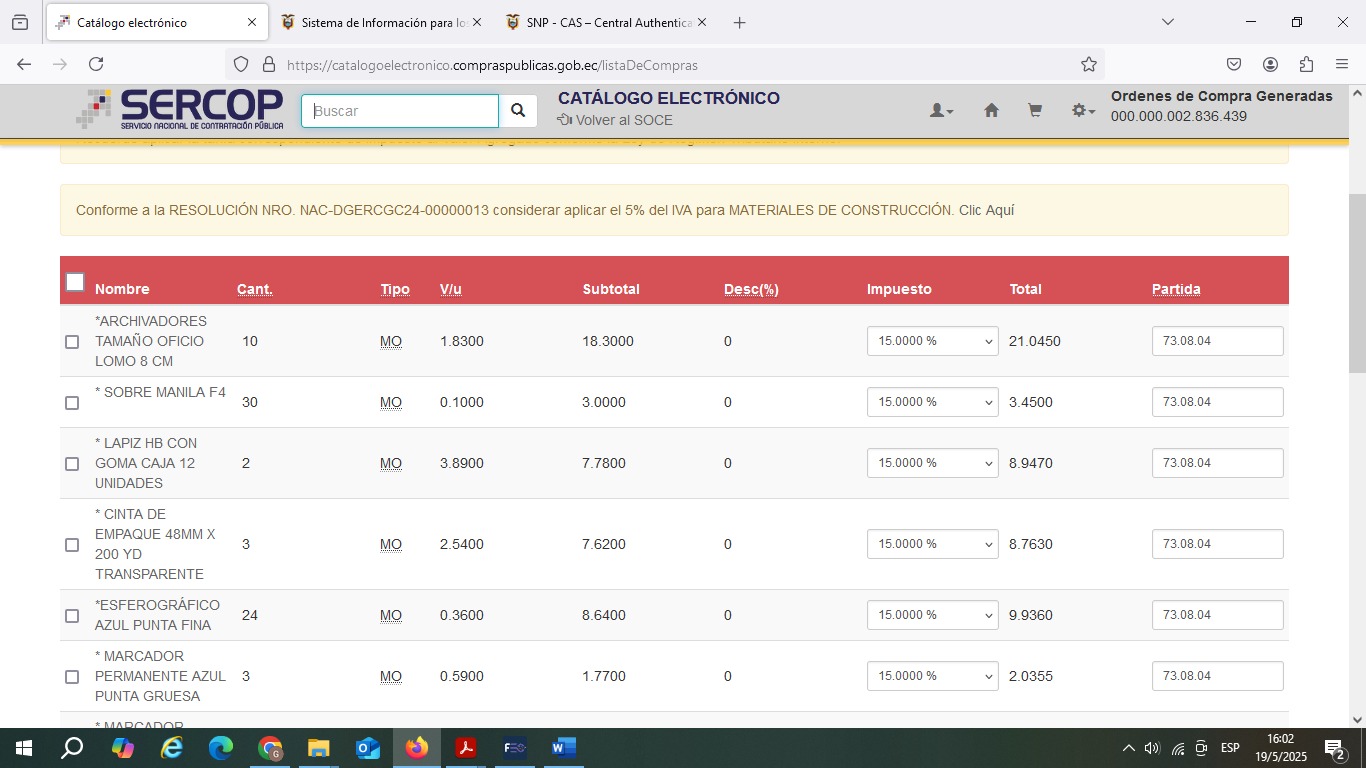Open tax dropdown for ESFEROGRÁFICO AZUL row
1366x768 pixels.
pyautogui.click(x=932, y=615)
